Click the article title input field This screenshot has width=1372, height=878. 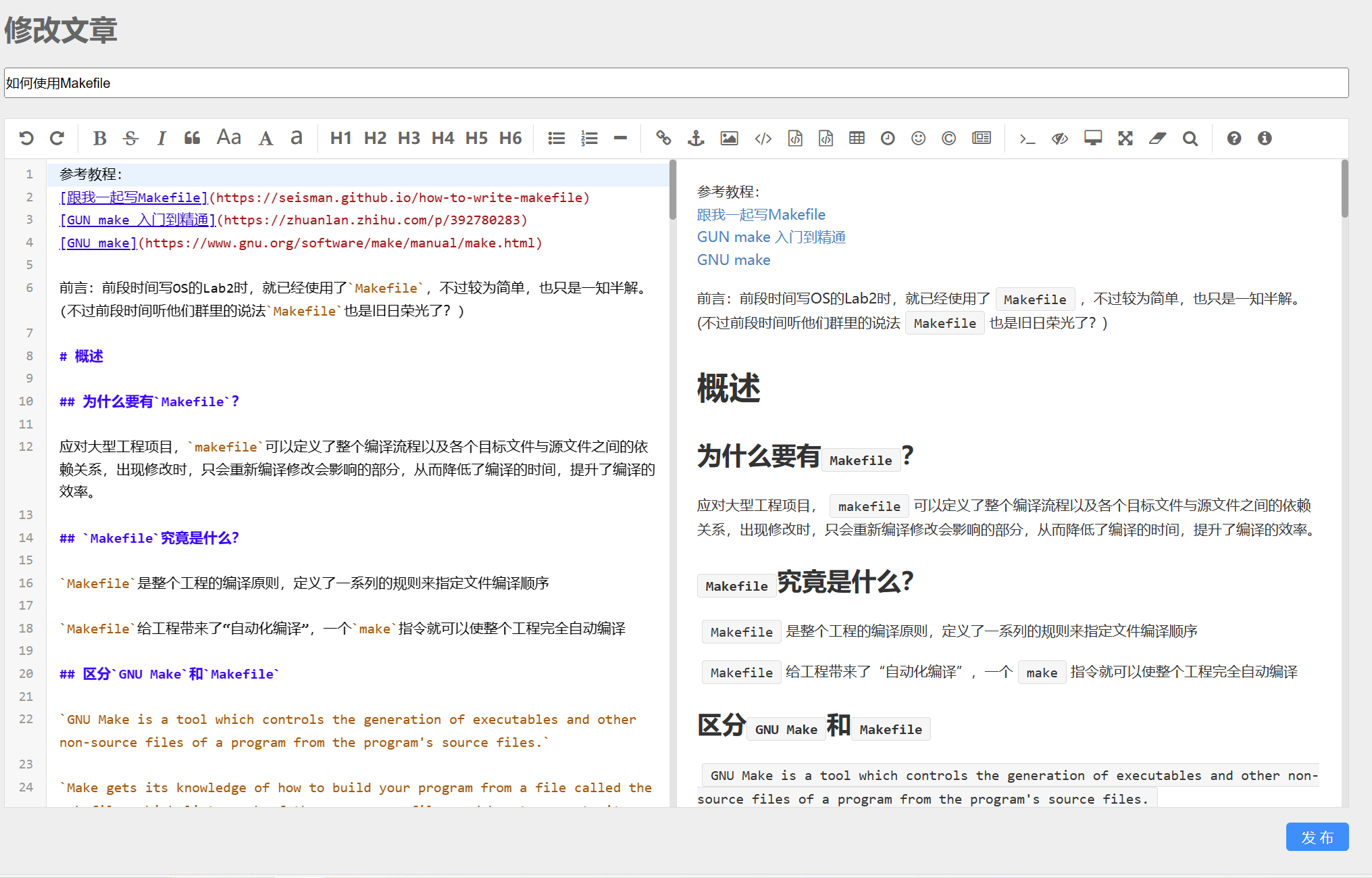coord(676,83)
